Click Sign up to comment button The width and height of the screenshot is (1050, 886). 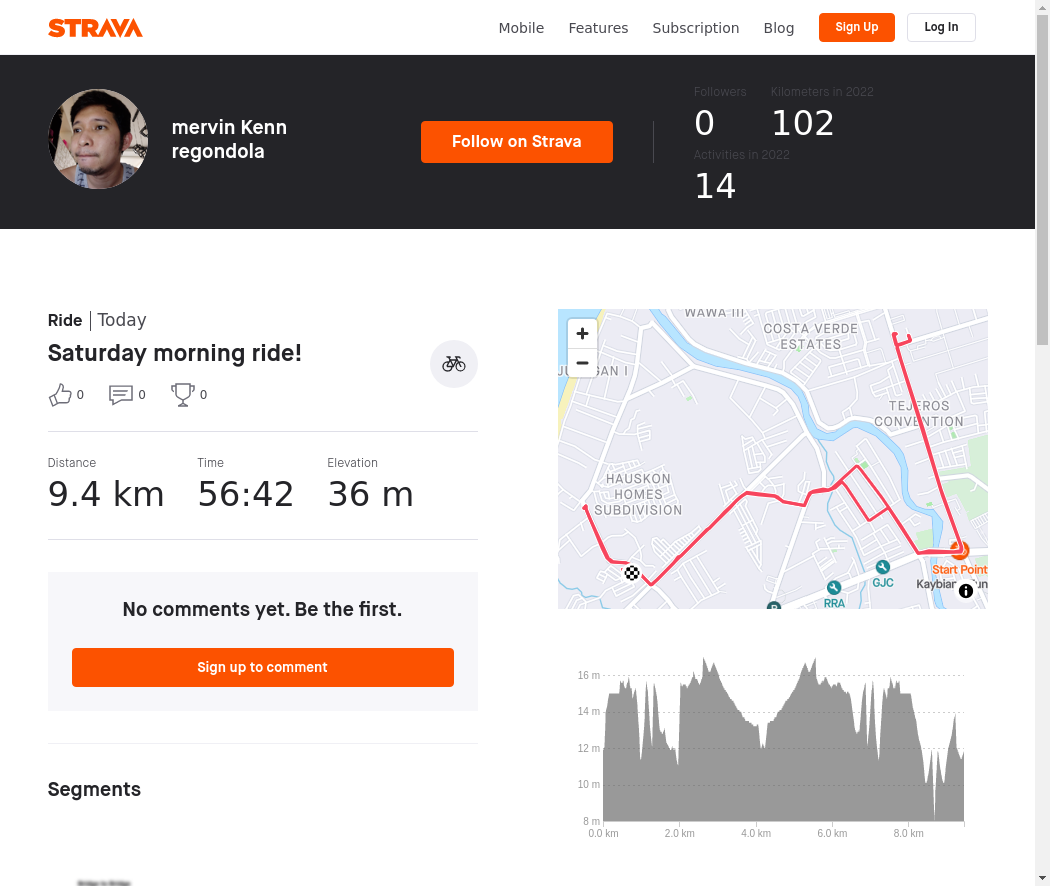[x=262, y=667]
